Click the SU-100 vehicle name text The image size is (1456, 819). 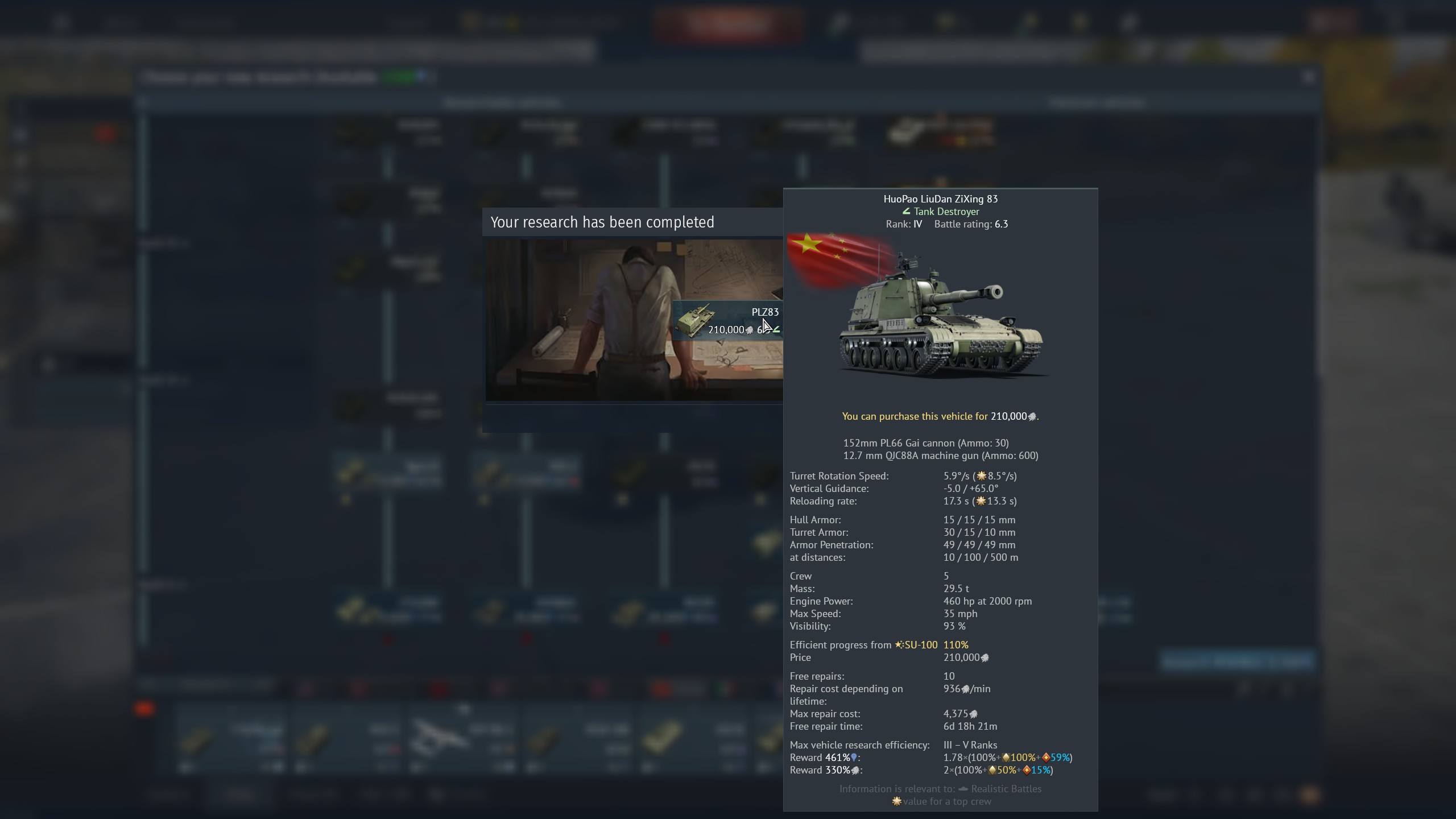click(921, 645)
